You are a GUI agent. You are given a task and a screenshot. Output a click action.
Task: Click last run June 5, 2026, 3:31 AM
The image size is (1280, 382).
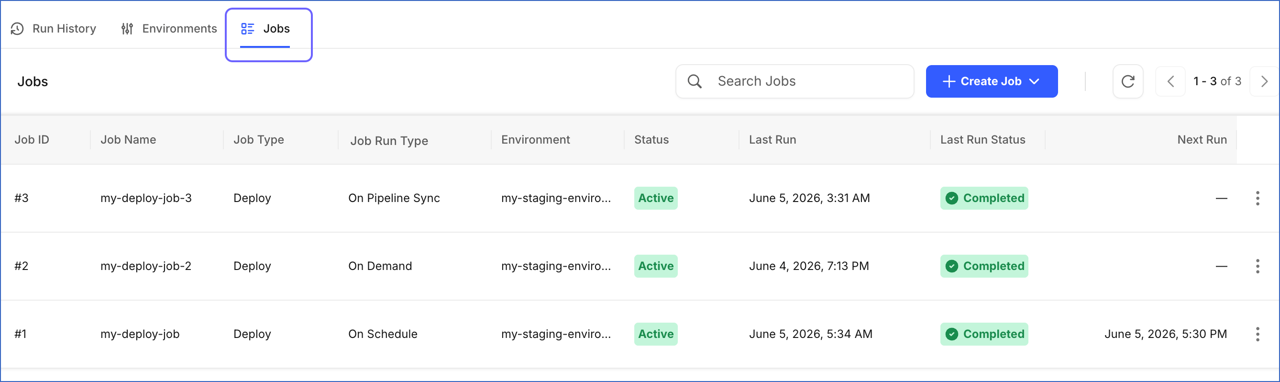pyautogui.click(x=809, y=198)
